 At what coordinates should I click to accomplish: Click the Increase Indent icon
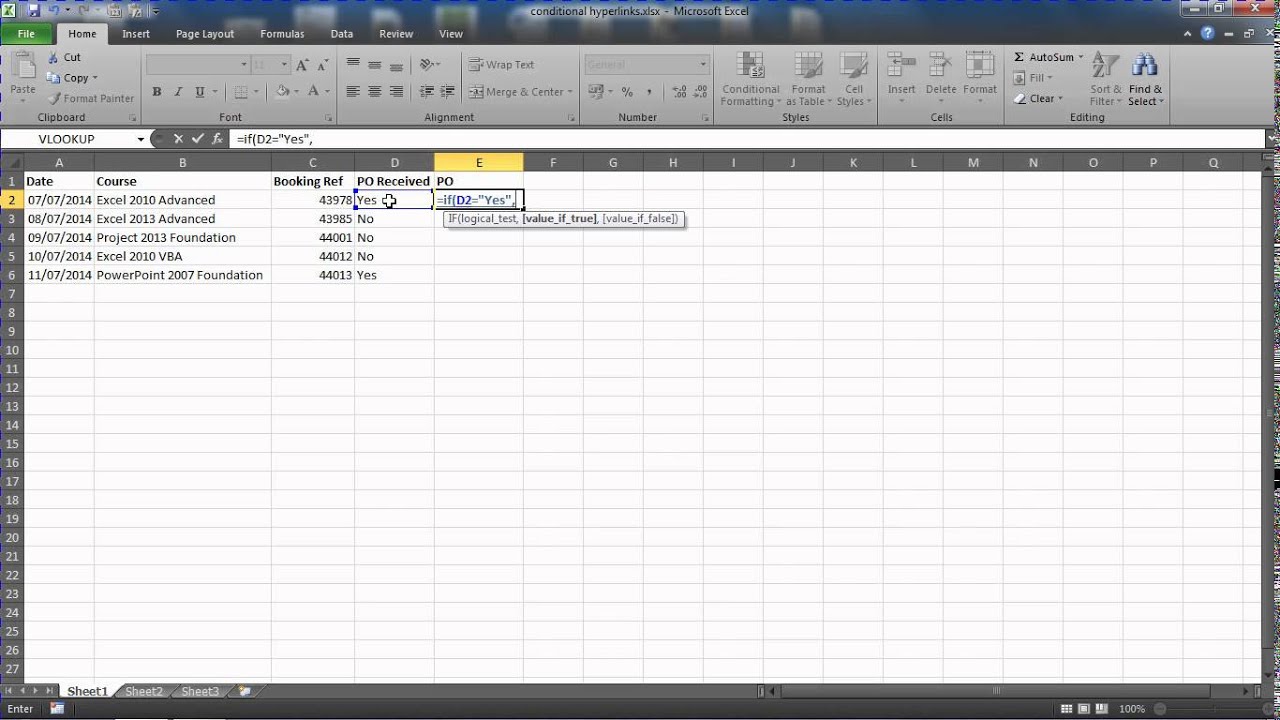[x=449, y=91]
